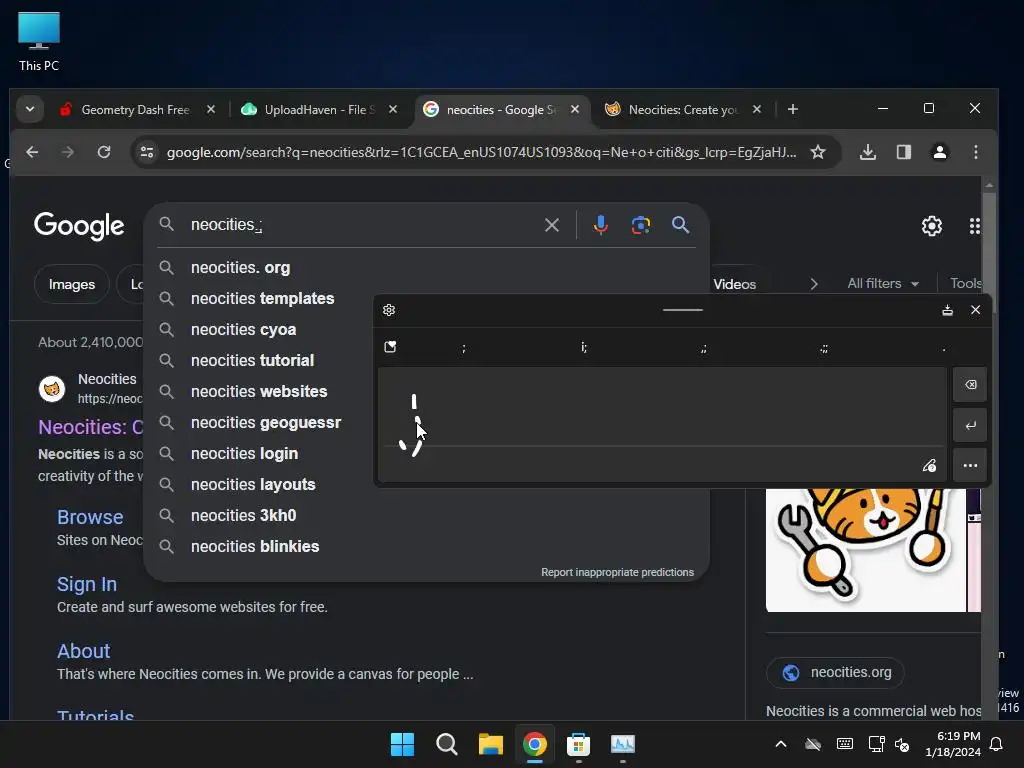The image size is (1024, 768).
Task: Start voice search with microphone
Action: (601, 225)
